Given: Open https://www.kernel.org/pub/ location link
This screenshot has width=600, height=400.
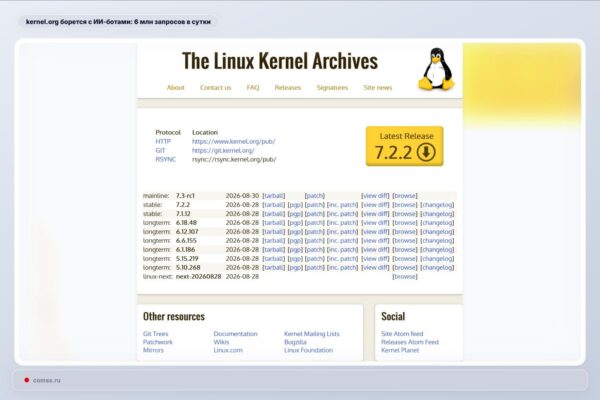Looking at the screenshot, I should [x=233, y=141].
